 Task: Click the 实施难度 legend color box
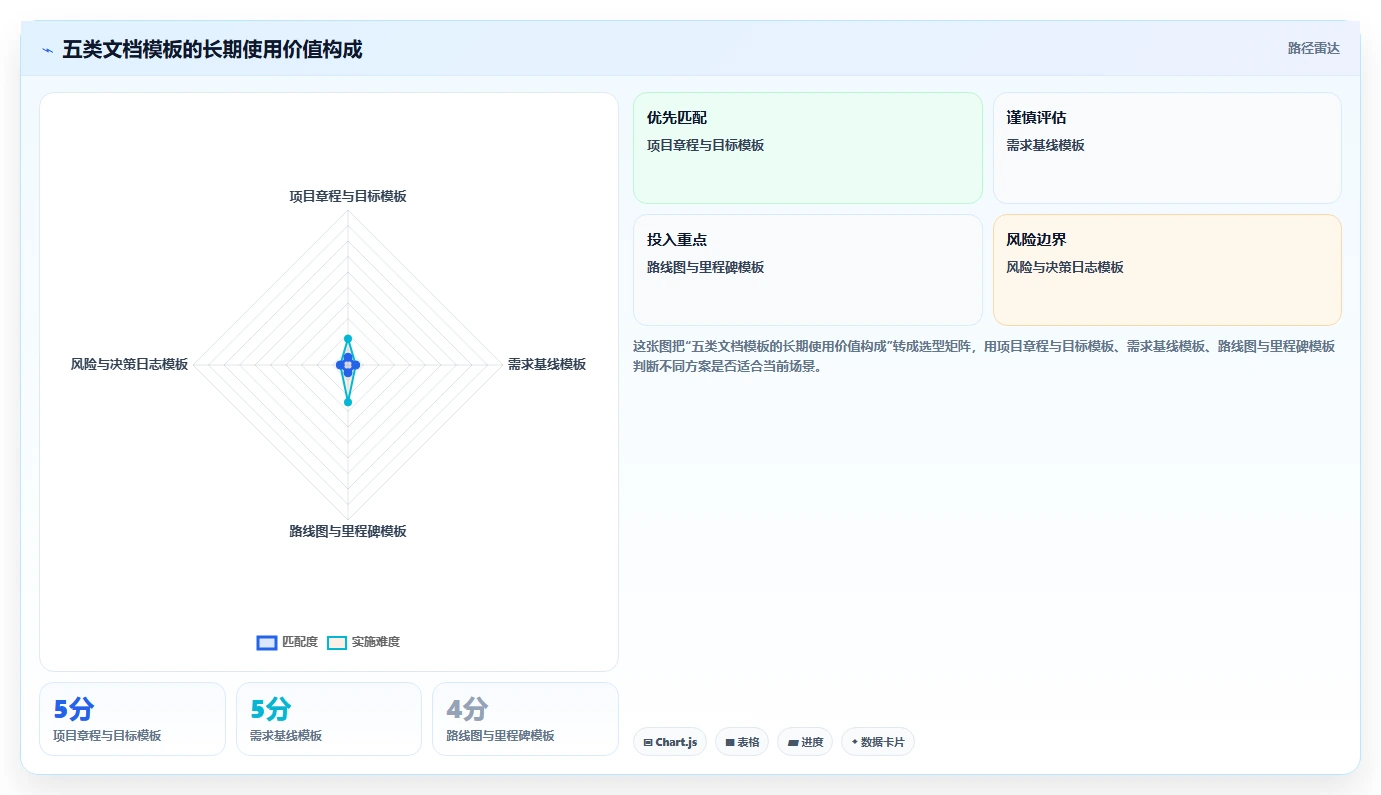337,643
